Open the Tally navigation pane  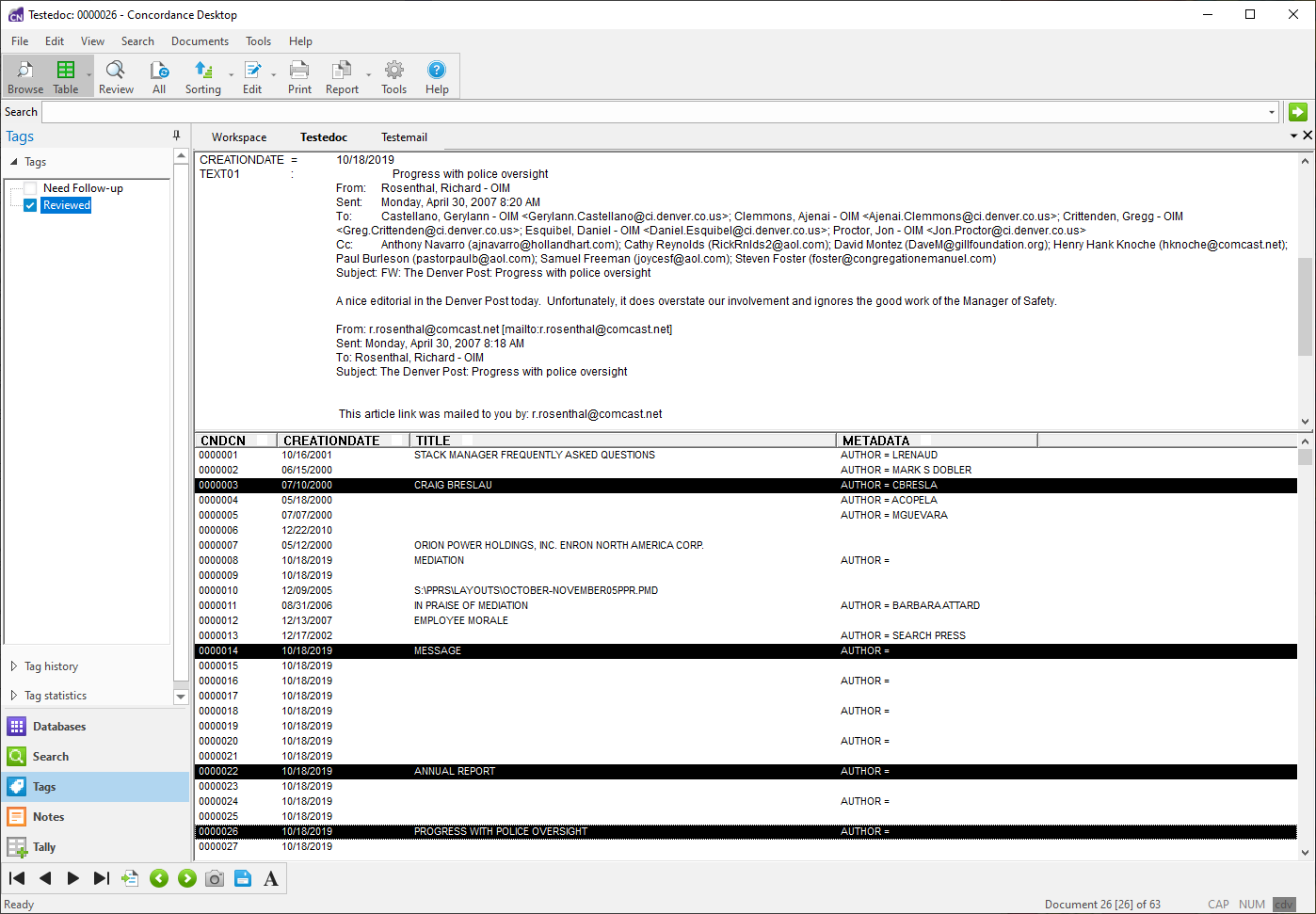tap(95, 847)
